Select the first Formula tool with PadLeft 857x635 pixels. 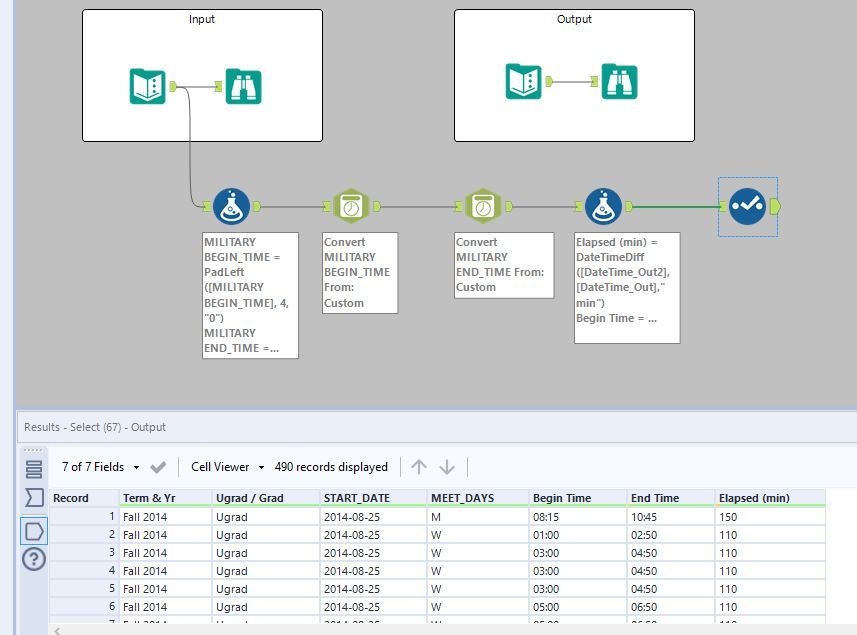[231, 206]
